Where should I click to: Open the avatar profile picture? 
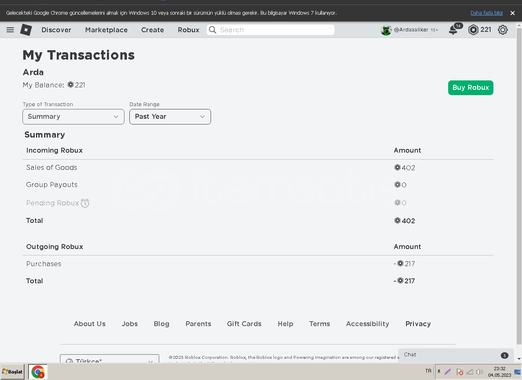pos(386,30)
